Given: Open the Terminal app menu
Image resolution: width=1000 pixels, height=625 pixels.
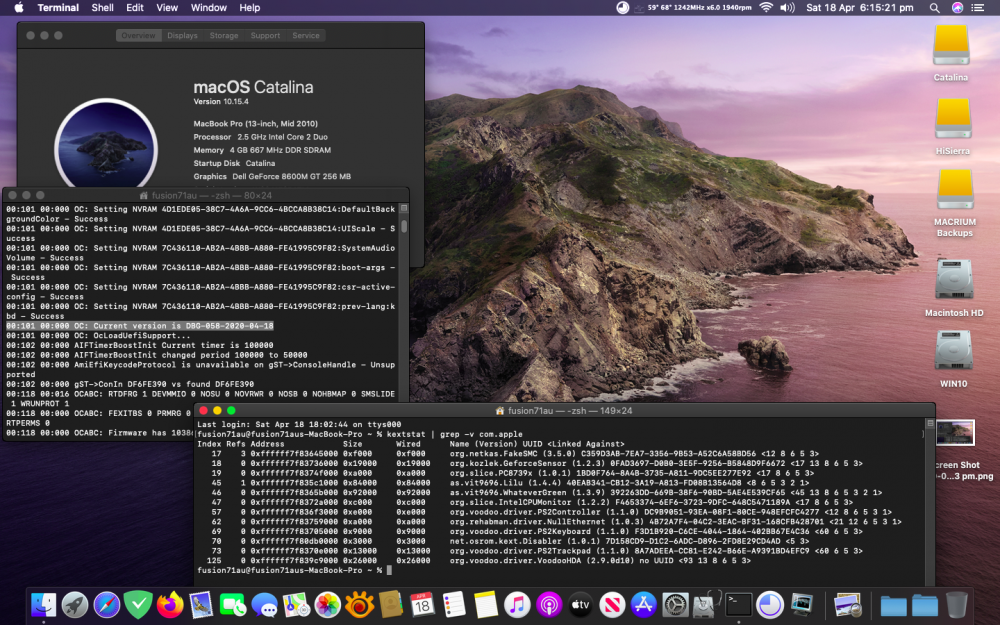Looking at the screenshot, I should [58, 8].
